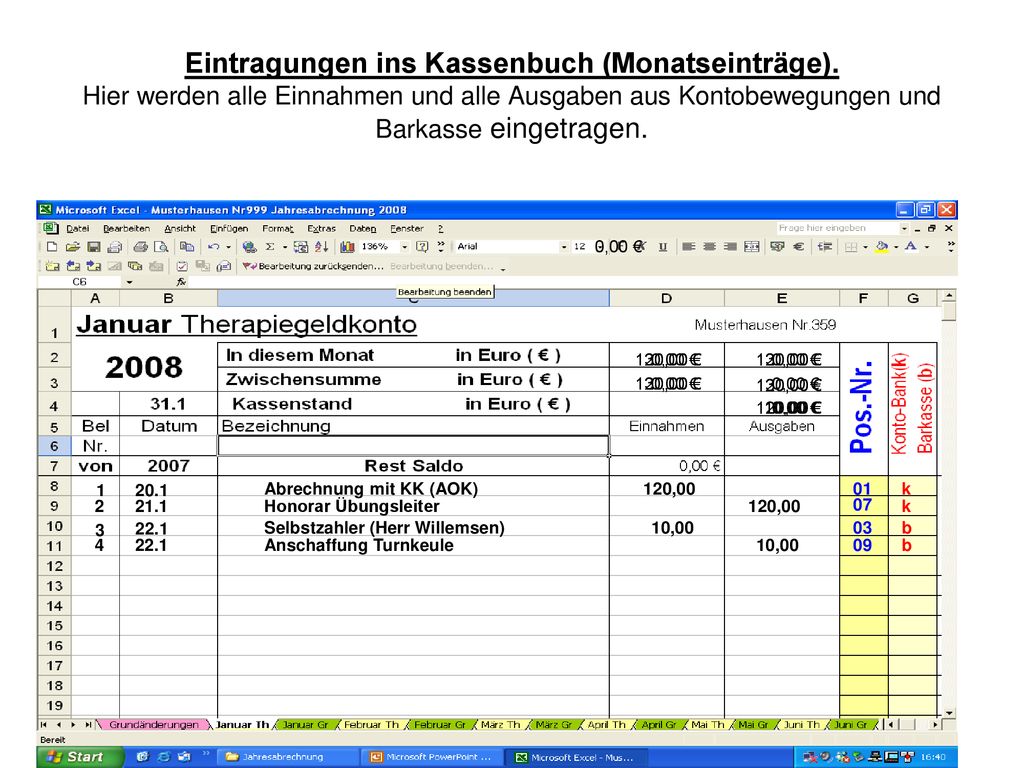This screenshot has height=768, width=1024.
Task: Open the 136% zoom dropdown
Action: (404, 247)
